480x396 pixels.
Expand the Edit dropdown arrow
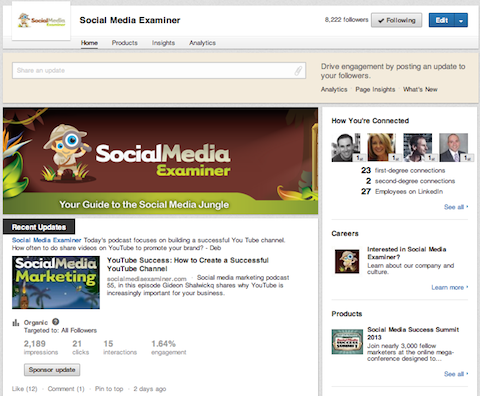coord(461,20)
